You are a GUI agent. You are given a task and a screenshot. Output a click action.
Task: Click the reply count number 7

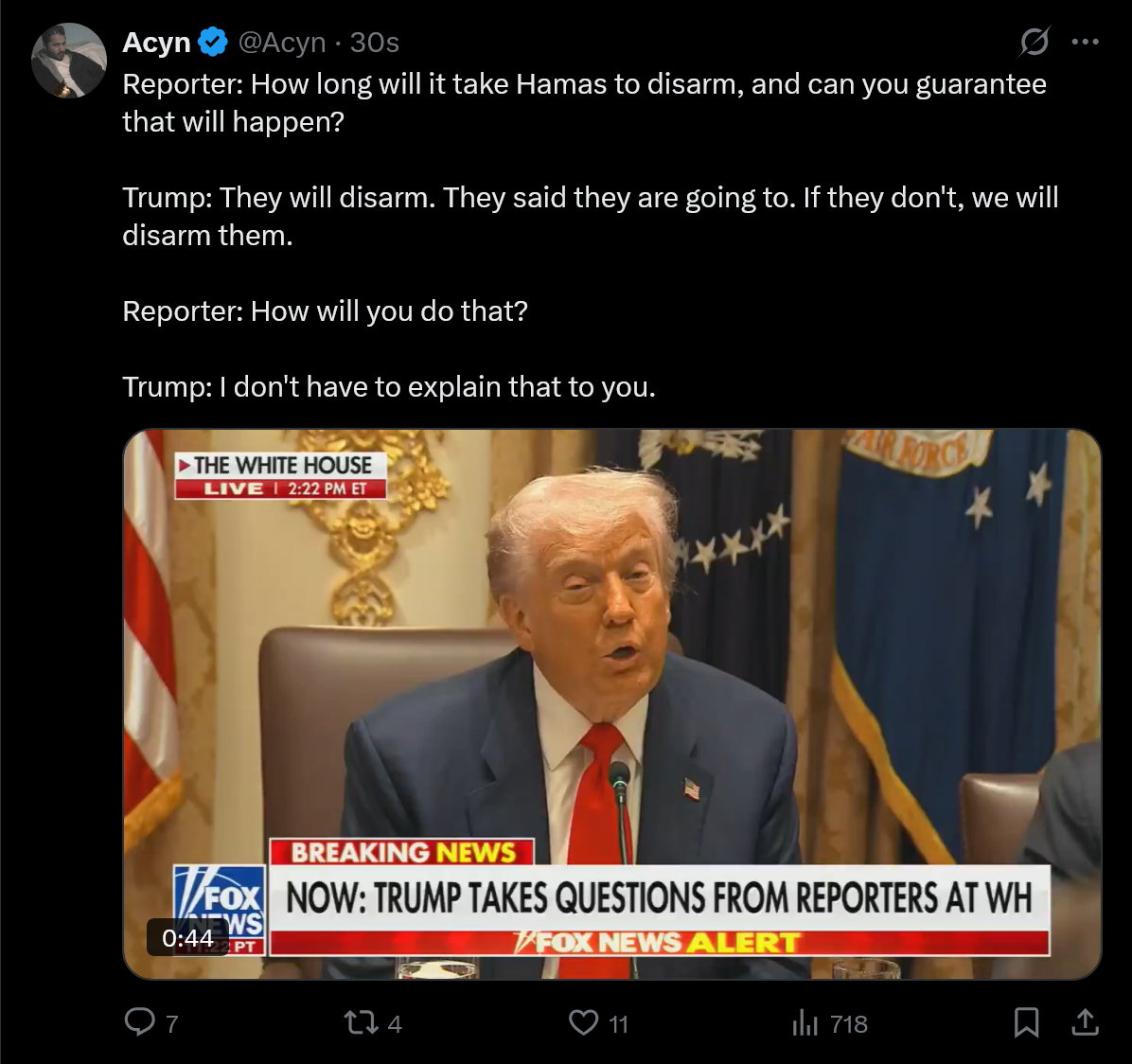click(172, 1023)
